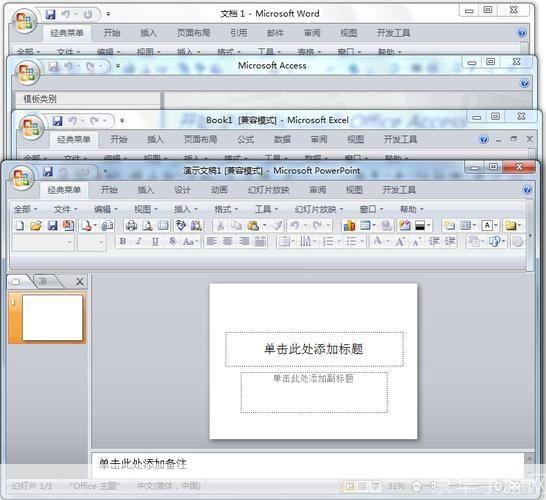The image size is (546, 500).
Task: Click the Office Button in the Word window
Action: tap(24, 20)
